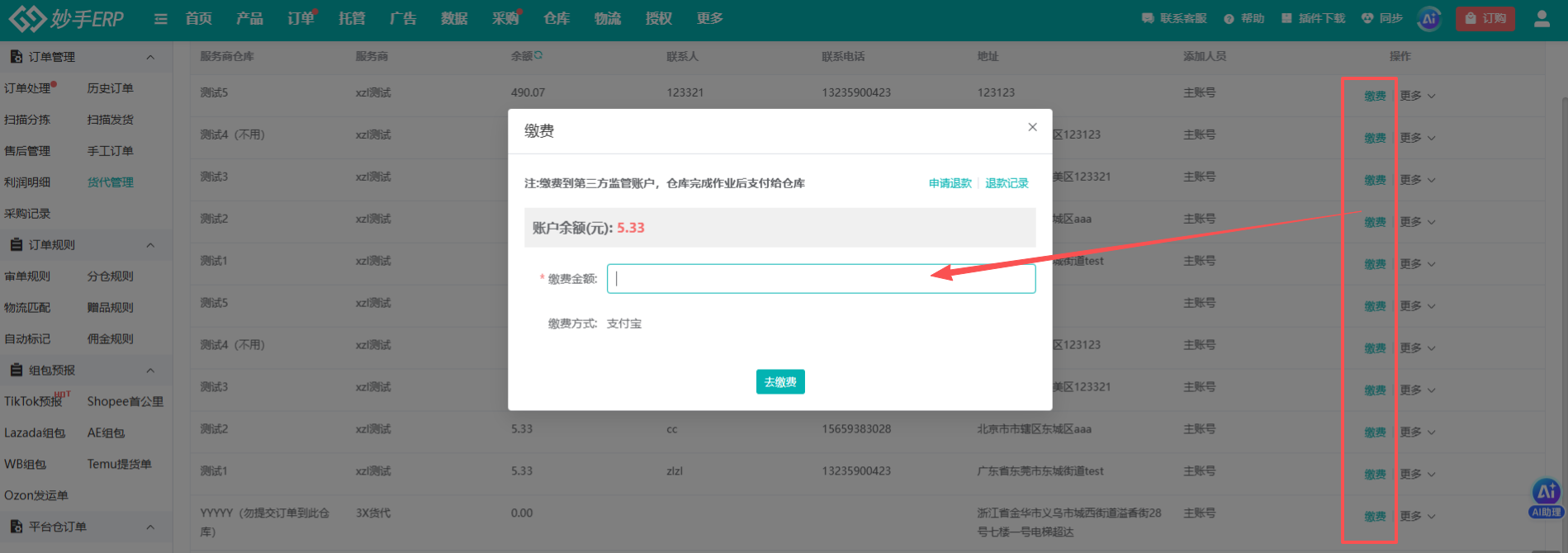Open the 托管 menu
Image resolution: width=1568 pixels, height=553 pixels.
(352, 18)
